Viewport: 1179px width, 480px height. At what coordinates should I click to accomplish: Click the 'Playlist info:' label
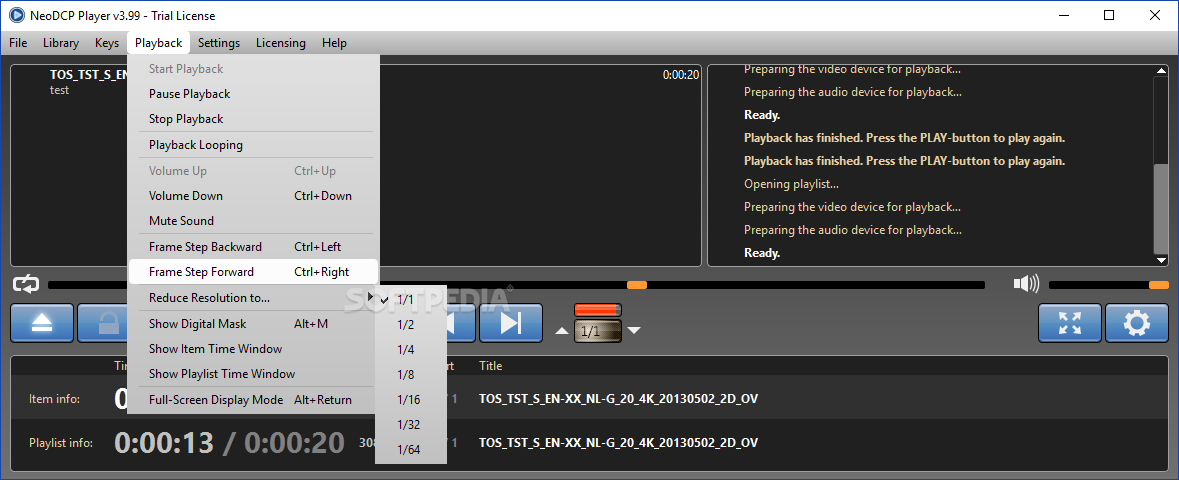point(61,442)
